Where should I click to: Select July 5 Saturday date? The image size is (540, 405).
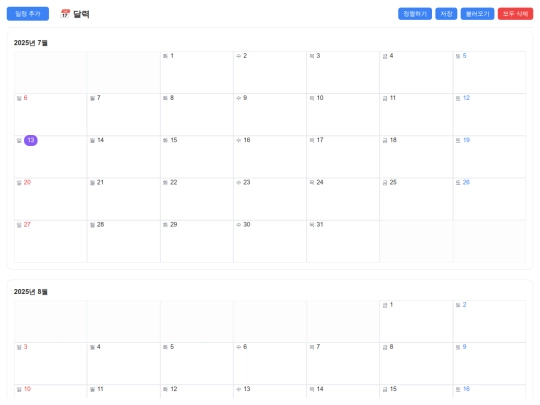pyautogui.click(x=464, y=56)
